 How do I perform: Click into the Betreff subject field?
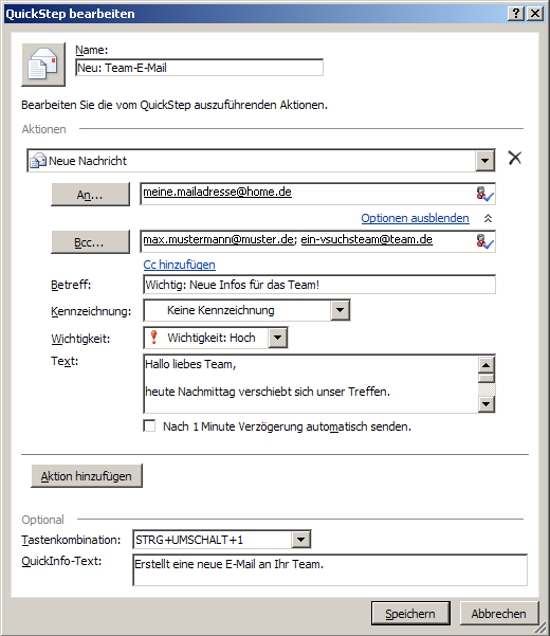[x=320, y=285]
